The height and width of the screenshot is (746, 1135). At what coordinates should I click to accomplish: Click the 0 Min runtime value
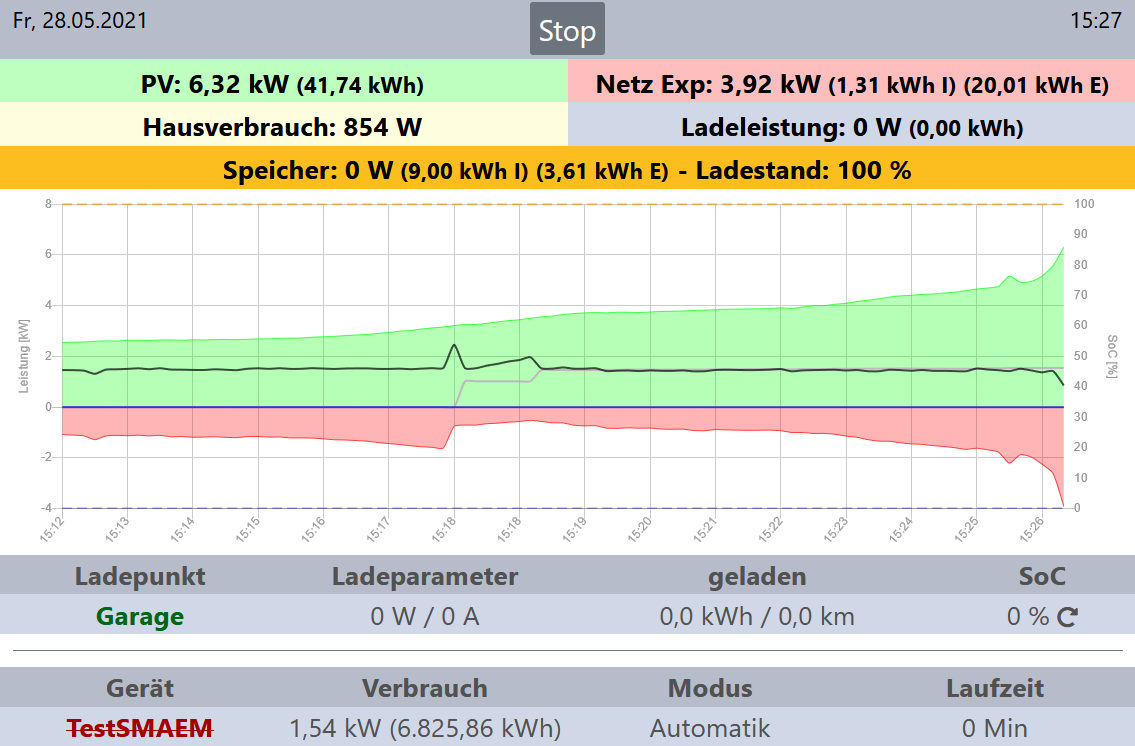coord(995,728)
